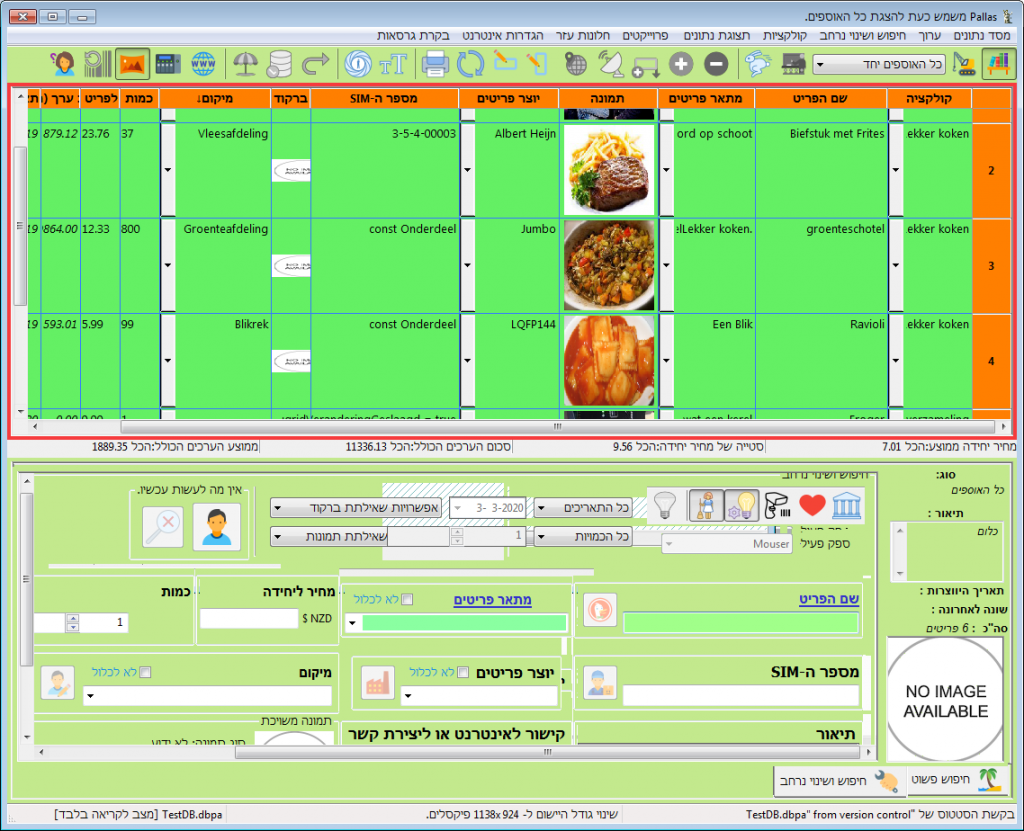Click the bookshelf collections icon in toolbar
Screen dimensions: 1024x831
coord(997,64)
